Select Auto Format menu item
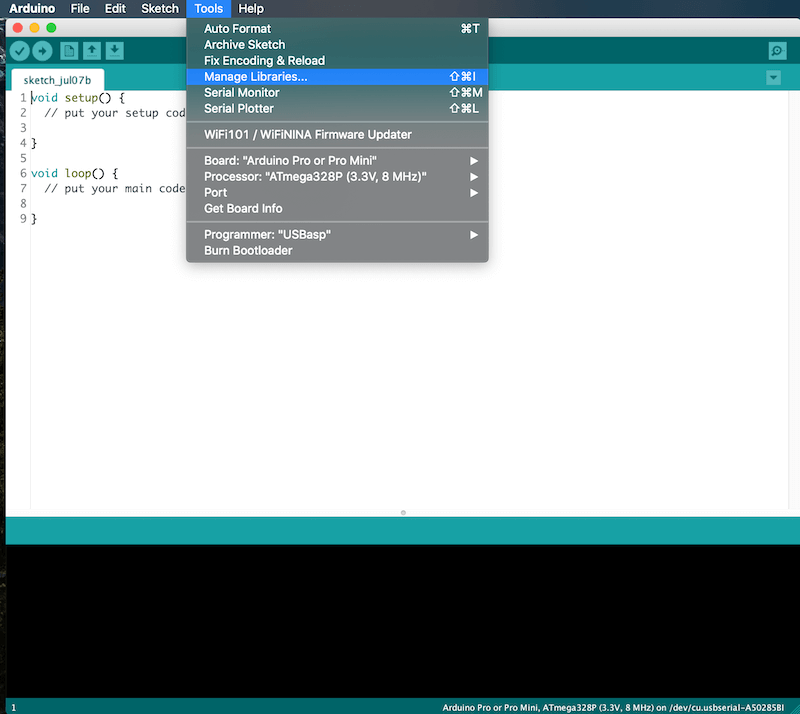 (x=337, y=29)
